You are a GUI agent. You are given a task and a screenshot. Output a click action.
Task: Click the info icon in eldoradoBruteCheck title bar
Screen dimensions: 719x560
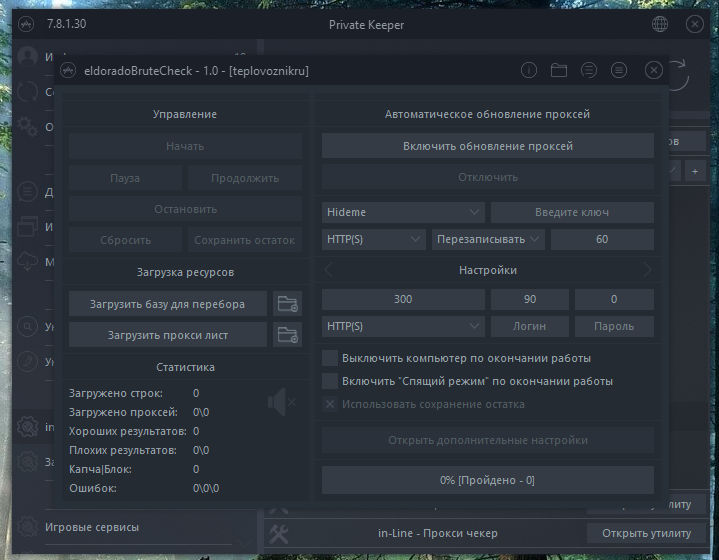pyautogui.click(x=529, y=70)
